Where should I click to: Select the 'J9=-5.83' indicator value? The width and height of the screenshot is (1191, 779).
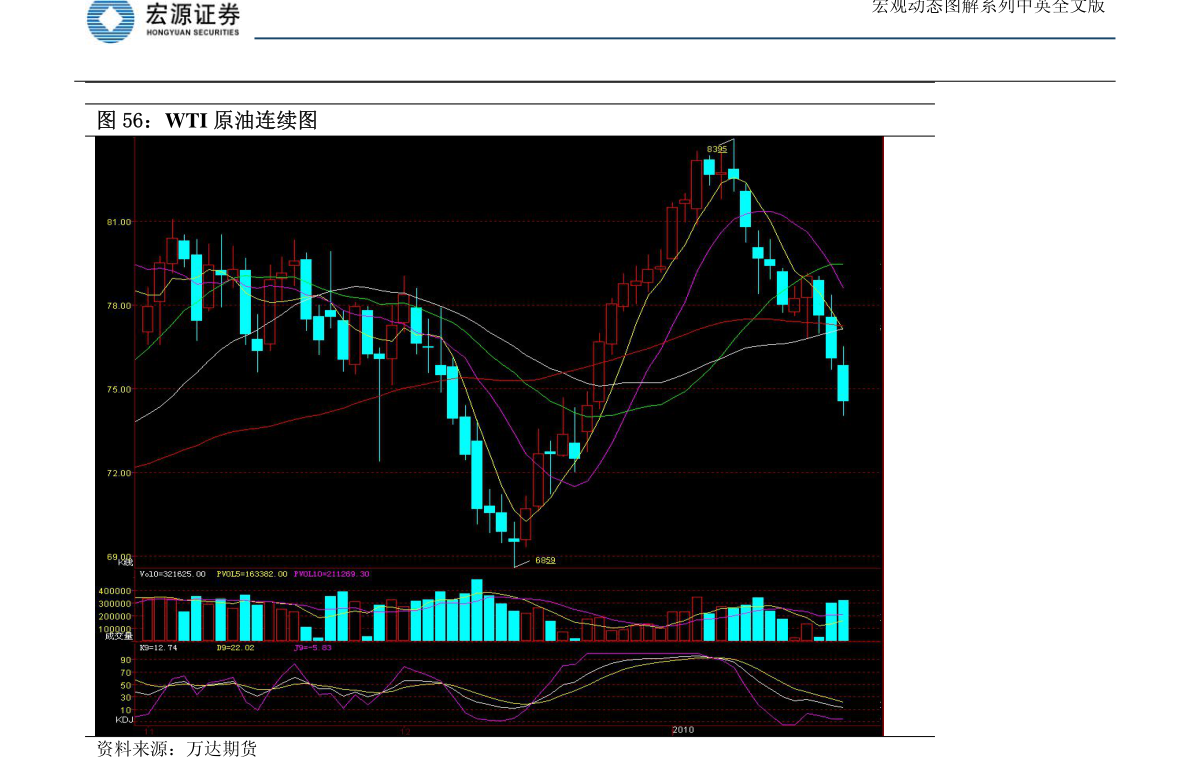(x=313, y=648)
